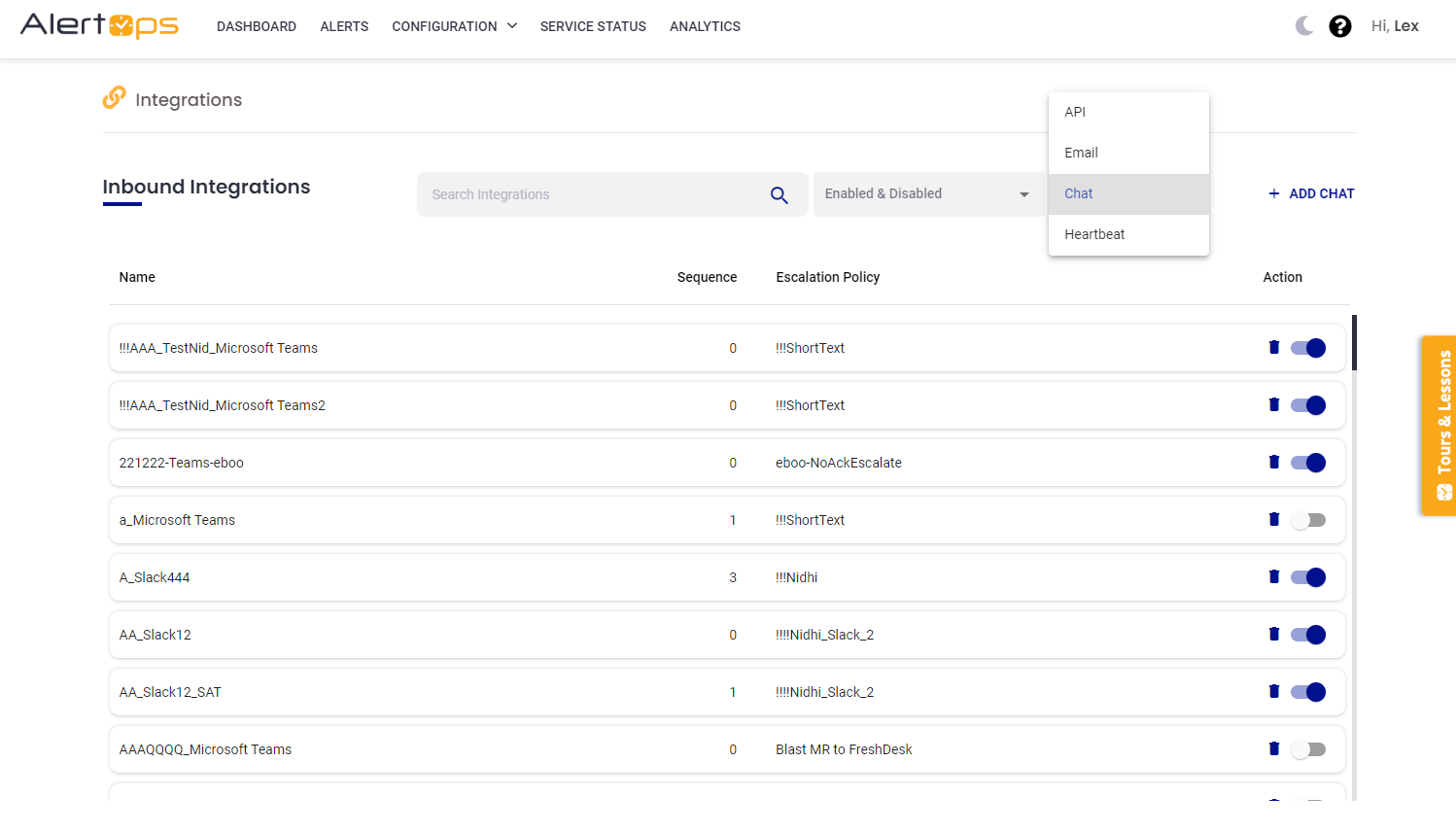This screenshot has height=832, width=1456.
Task: Click the AlertOps logo
Action: point(99,25)
